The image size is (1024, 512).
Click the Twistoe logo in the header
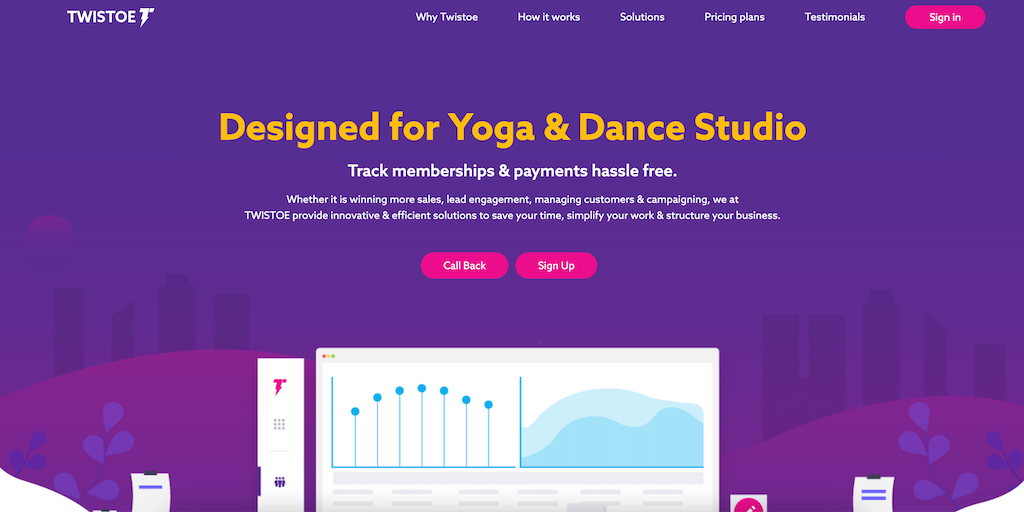(111, 17)
